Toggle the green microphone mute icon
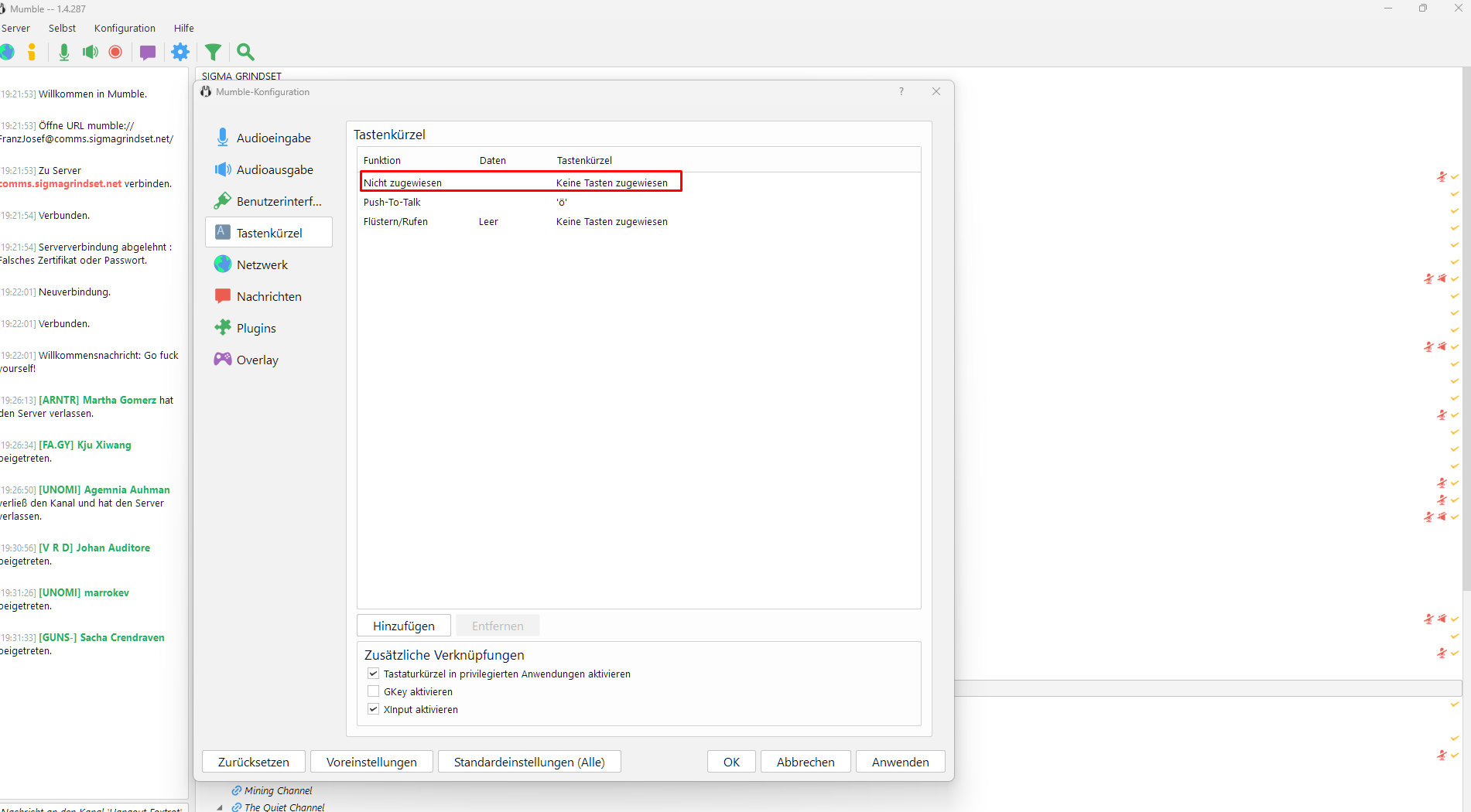 pos(64,52)
